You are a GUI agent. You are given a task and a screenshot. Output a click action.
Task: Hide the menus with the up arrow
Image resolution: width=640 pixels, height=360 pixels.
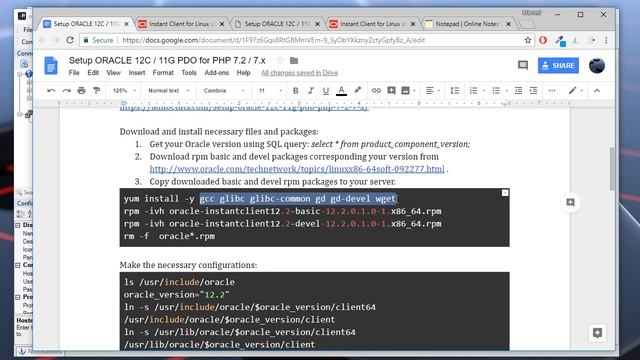point(597,91)
